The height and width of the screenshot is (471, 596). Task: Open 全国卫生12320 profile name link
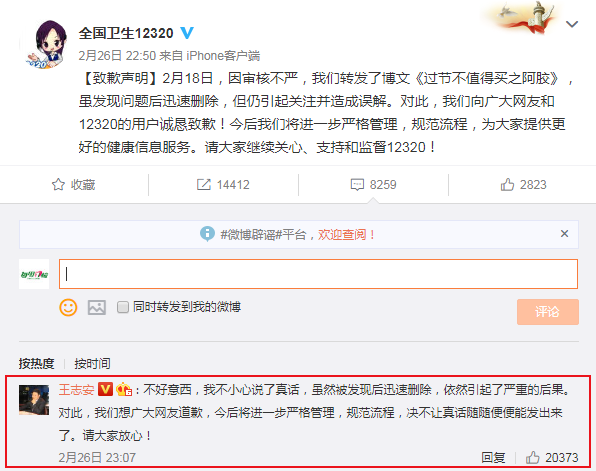coord(126,33)
